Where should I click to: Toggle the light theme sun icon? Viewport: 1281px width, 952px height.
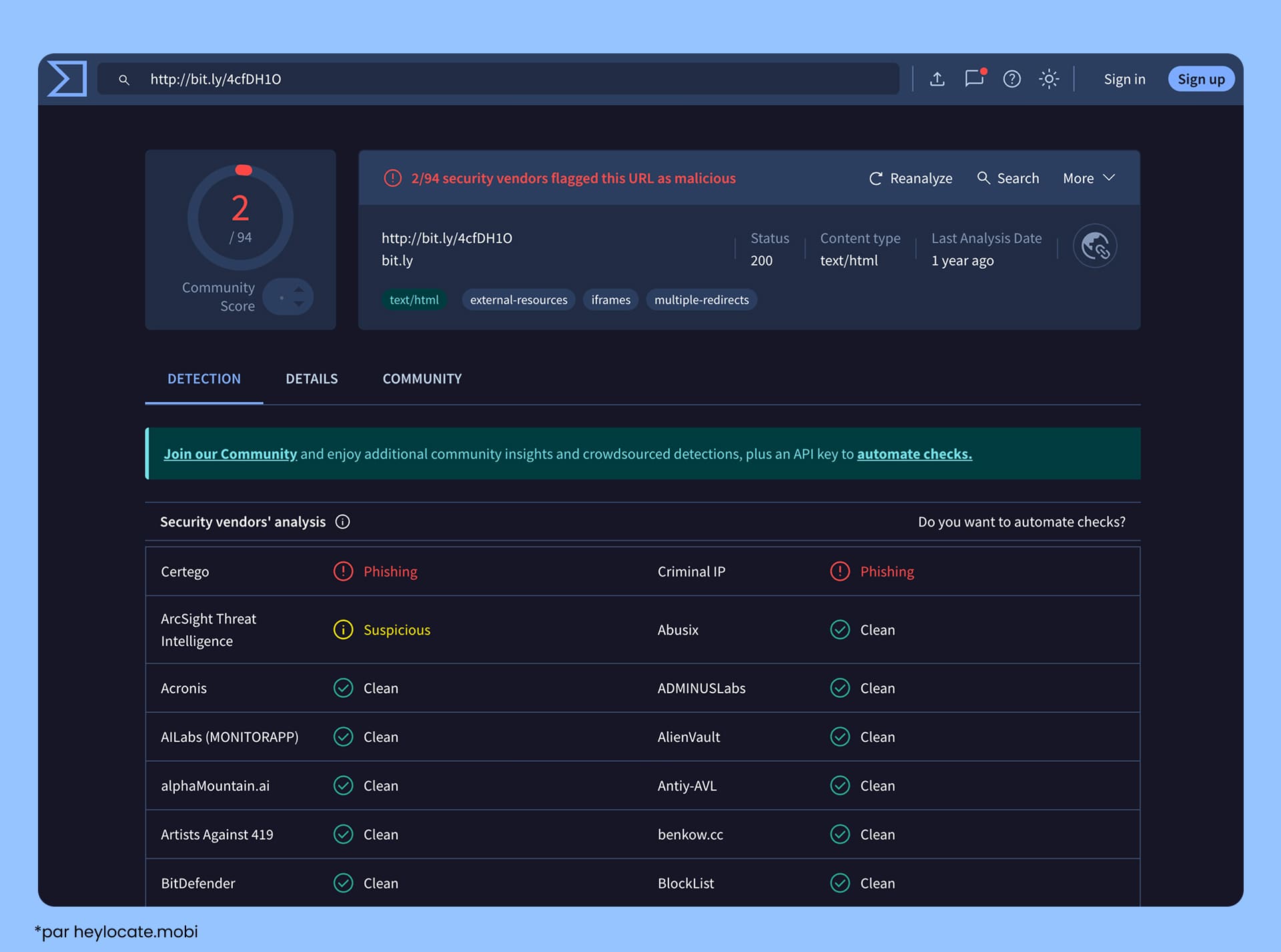click(x=1049, y=79)
